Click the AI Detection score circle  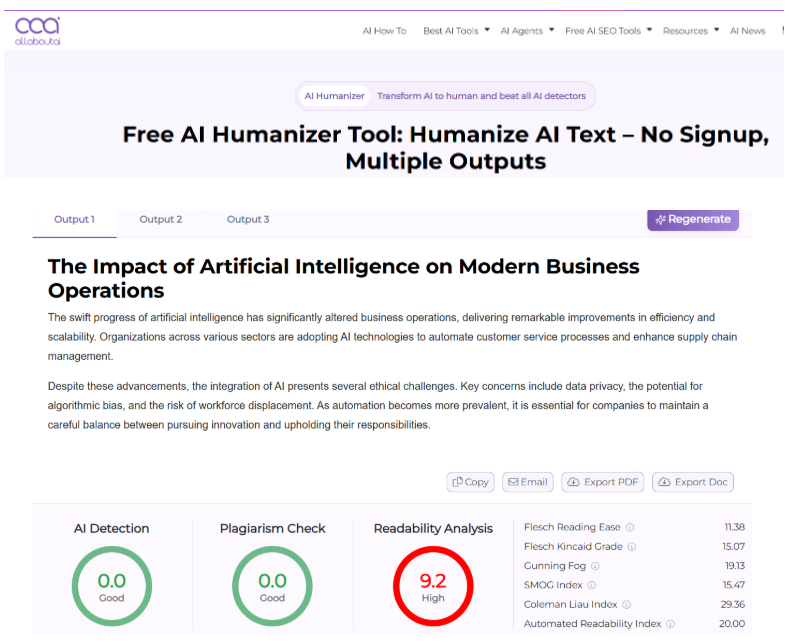(x=112, y=586)
